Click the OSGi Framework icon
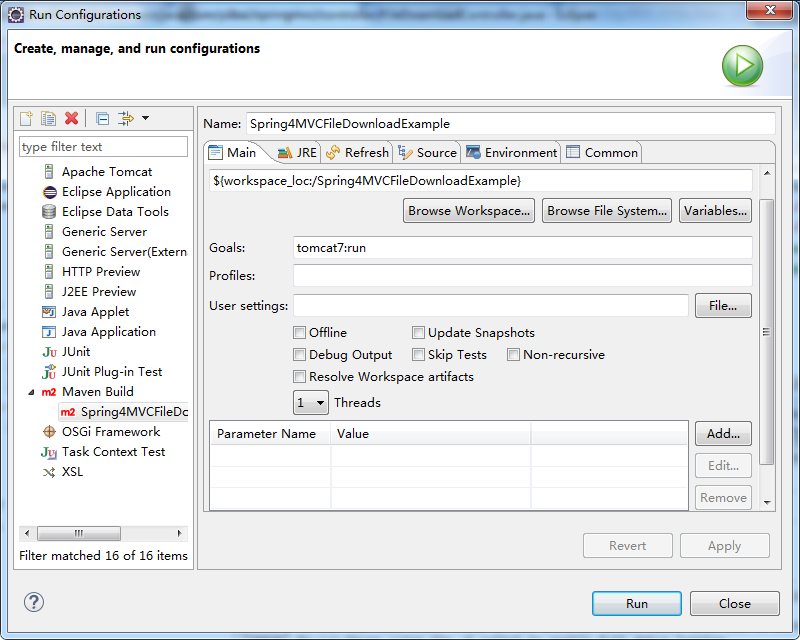Viewport: 800px width, 640px height. (x=49, y=432)
